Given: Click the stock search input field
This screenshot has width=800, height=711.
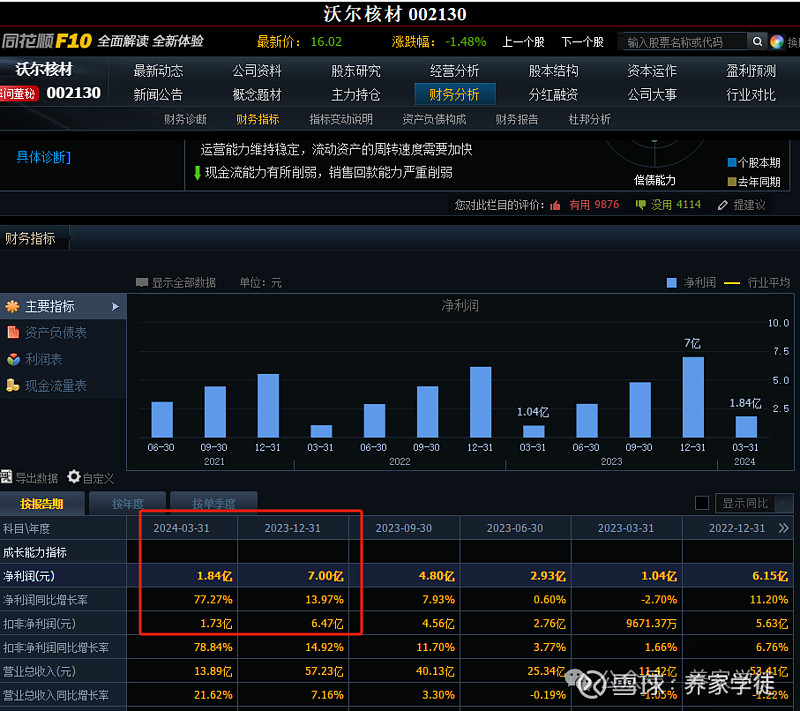Looking at the screenshot, I should point(684,42).
